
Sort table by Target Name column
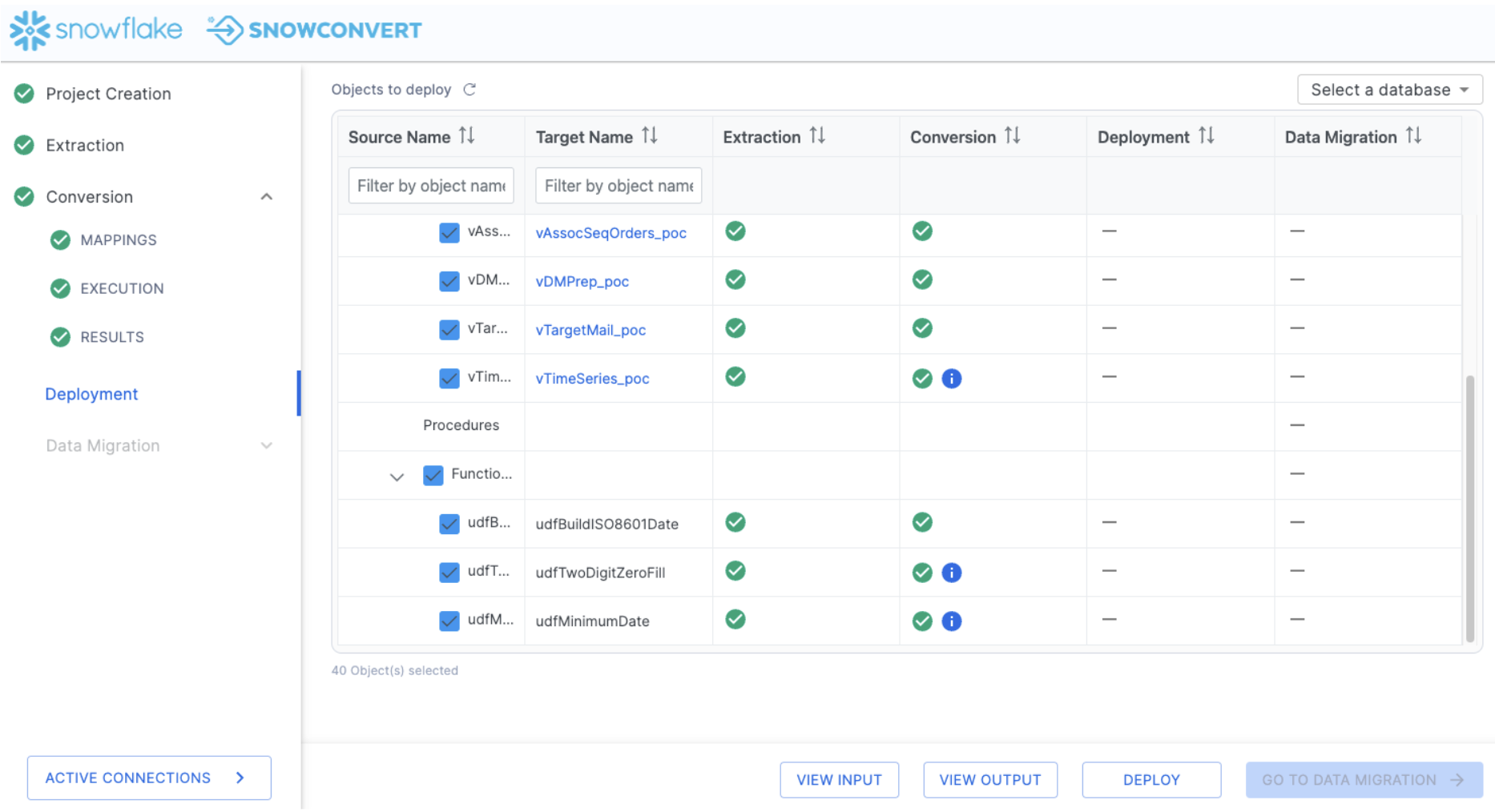click(649, 136)
